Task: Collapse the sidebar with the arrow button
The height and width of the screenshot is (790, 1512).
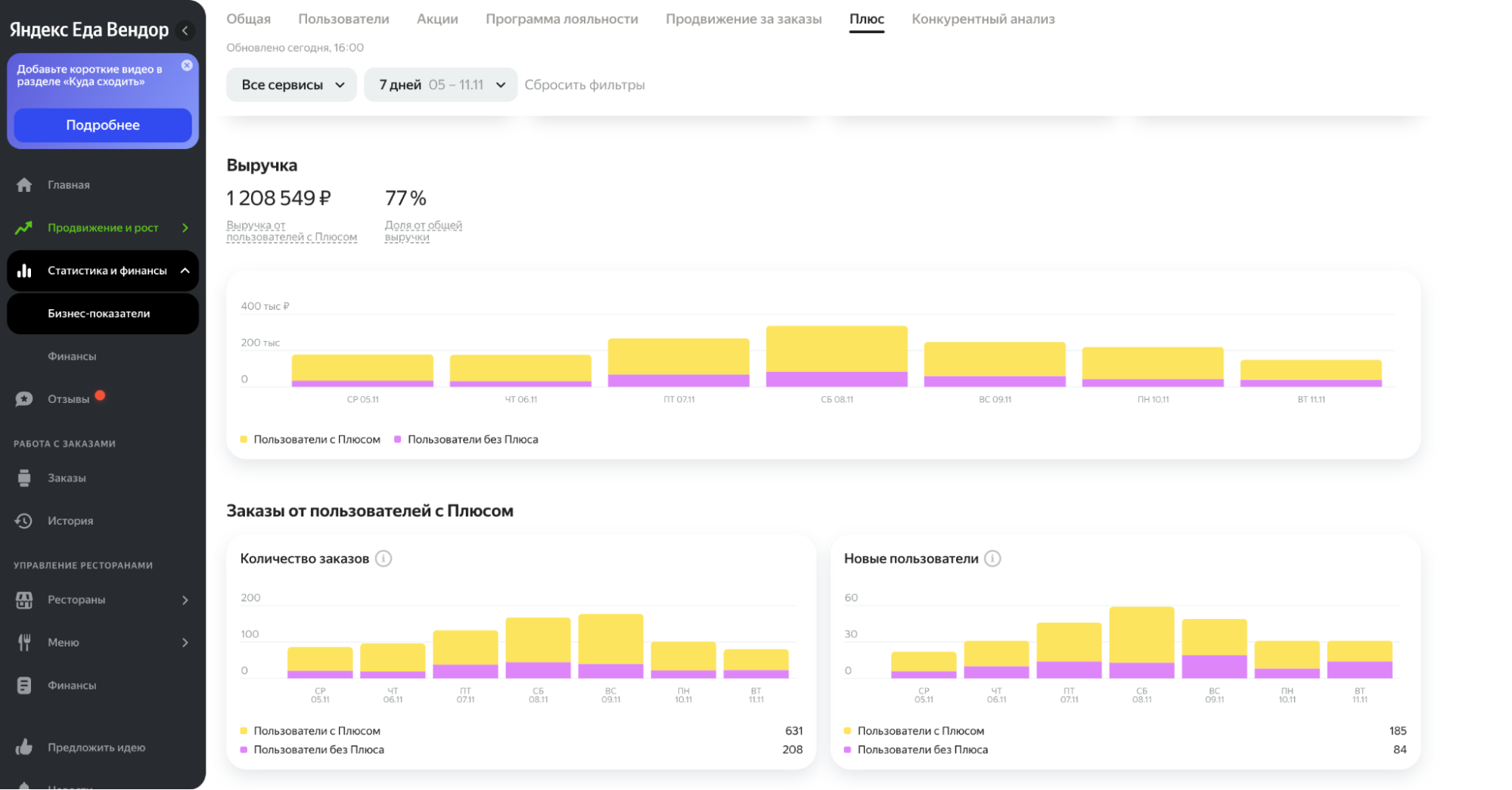Action: 185,30
